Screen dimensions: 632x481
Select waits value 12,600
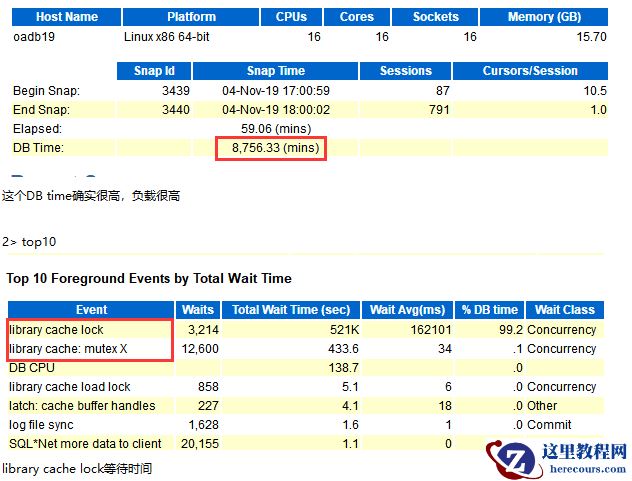coord(200,349)
